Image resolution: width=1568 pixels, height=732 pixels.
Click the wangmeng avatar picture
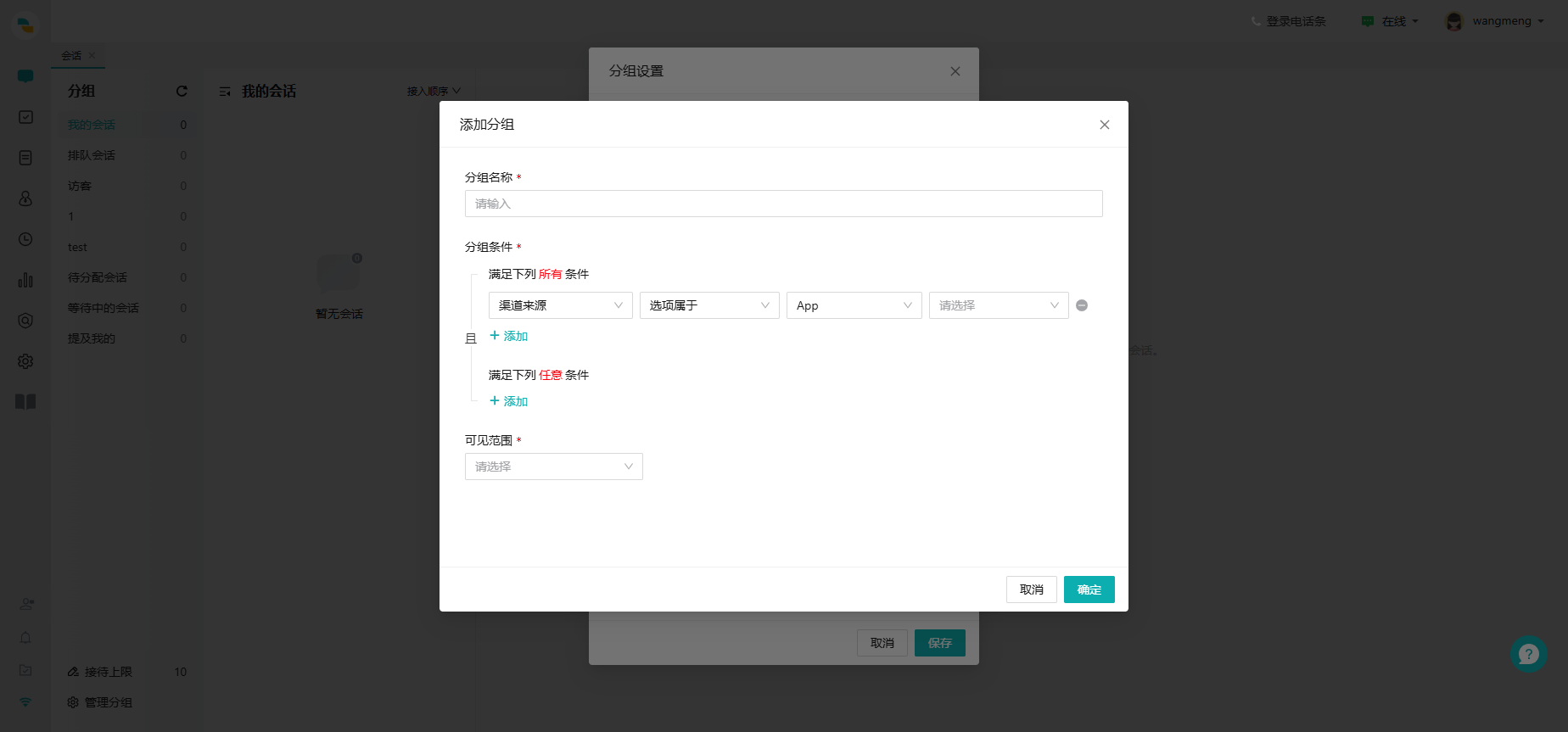click(1454, 21)
